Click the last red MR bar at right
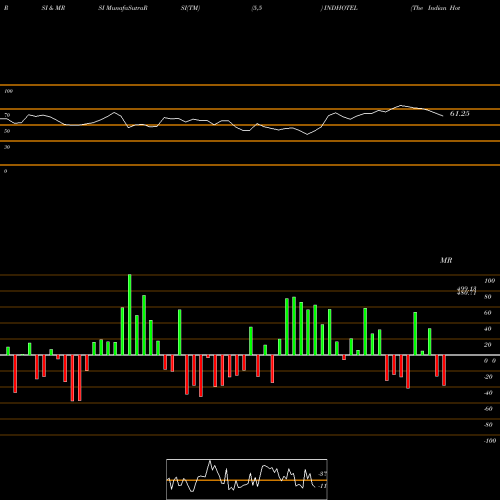This screenshot has height=500, width=500. [444, 370]
